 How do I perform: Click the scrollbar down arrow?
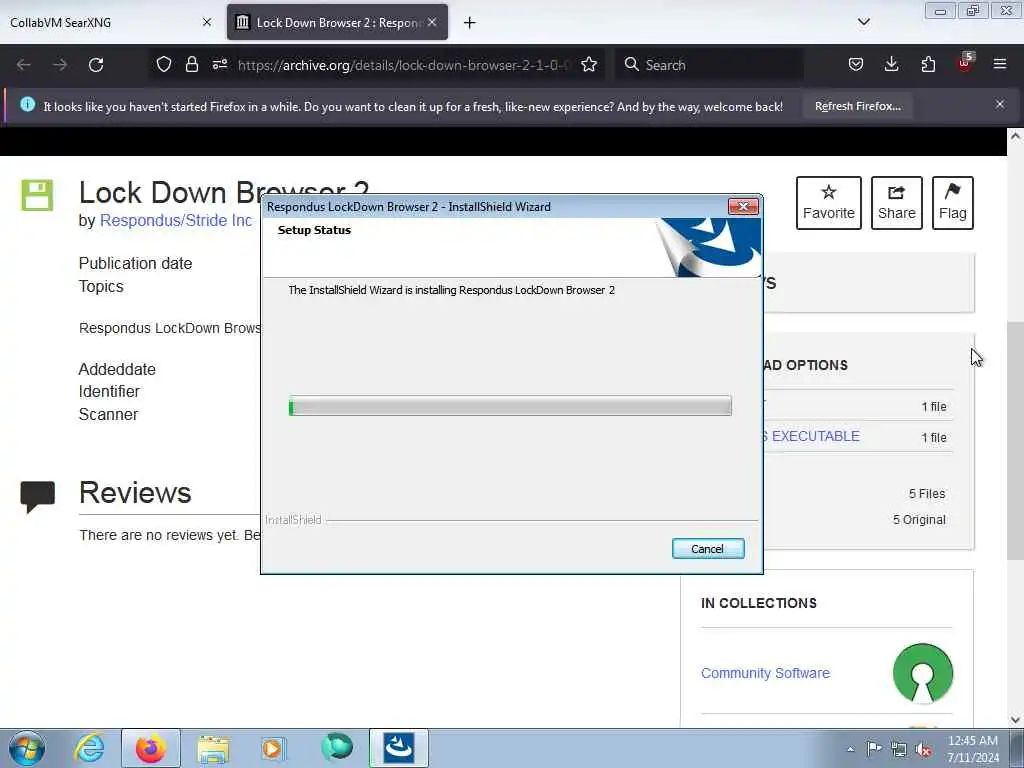click(x=1016, y=720)
